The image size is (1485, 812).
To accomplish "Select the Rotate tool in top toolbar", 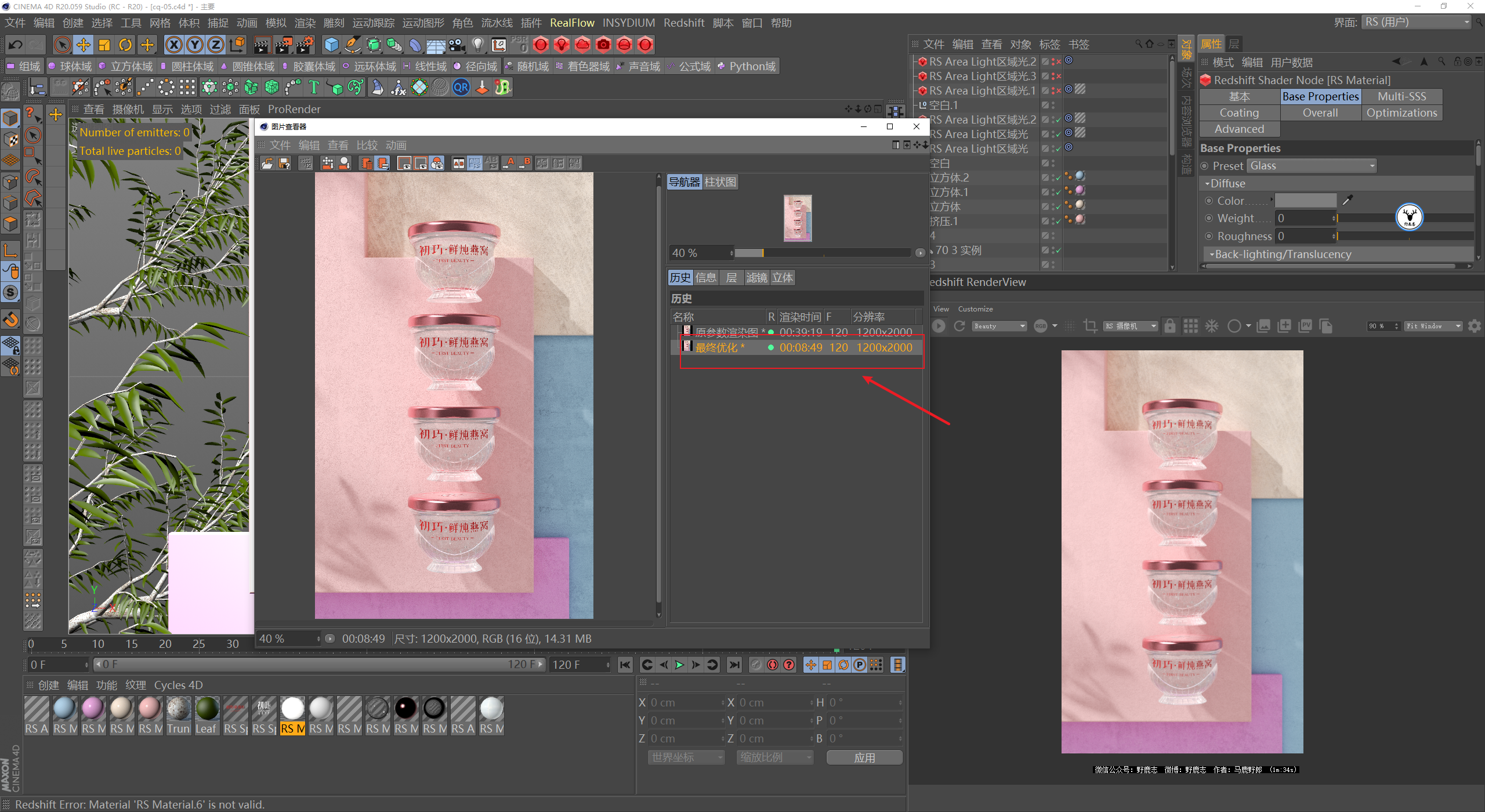I will point(125,45).
